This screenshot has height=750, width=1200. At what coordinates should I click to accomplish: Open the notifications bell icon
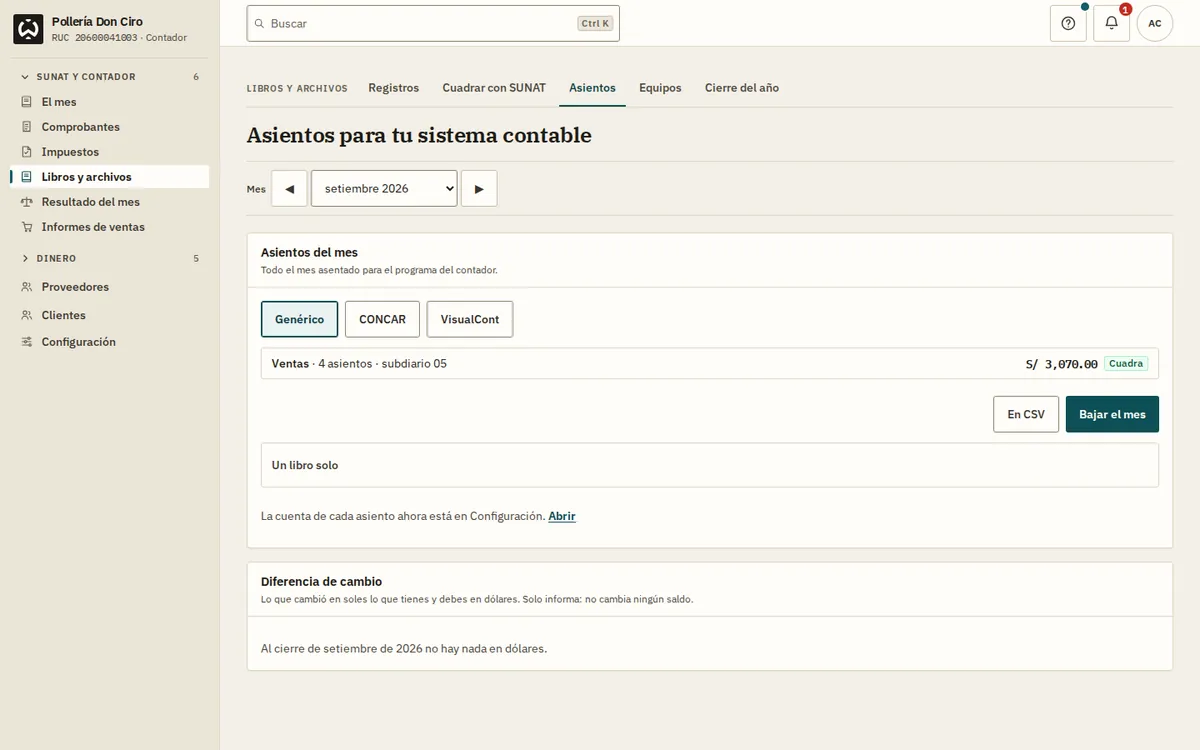(1111, 23)
